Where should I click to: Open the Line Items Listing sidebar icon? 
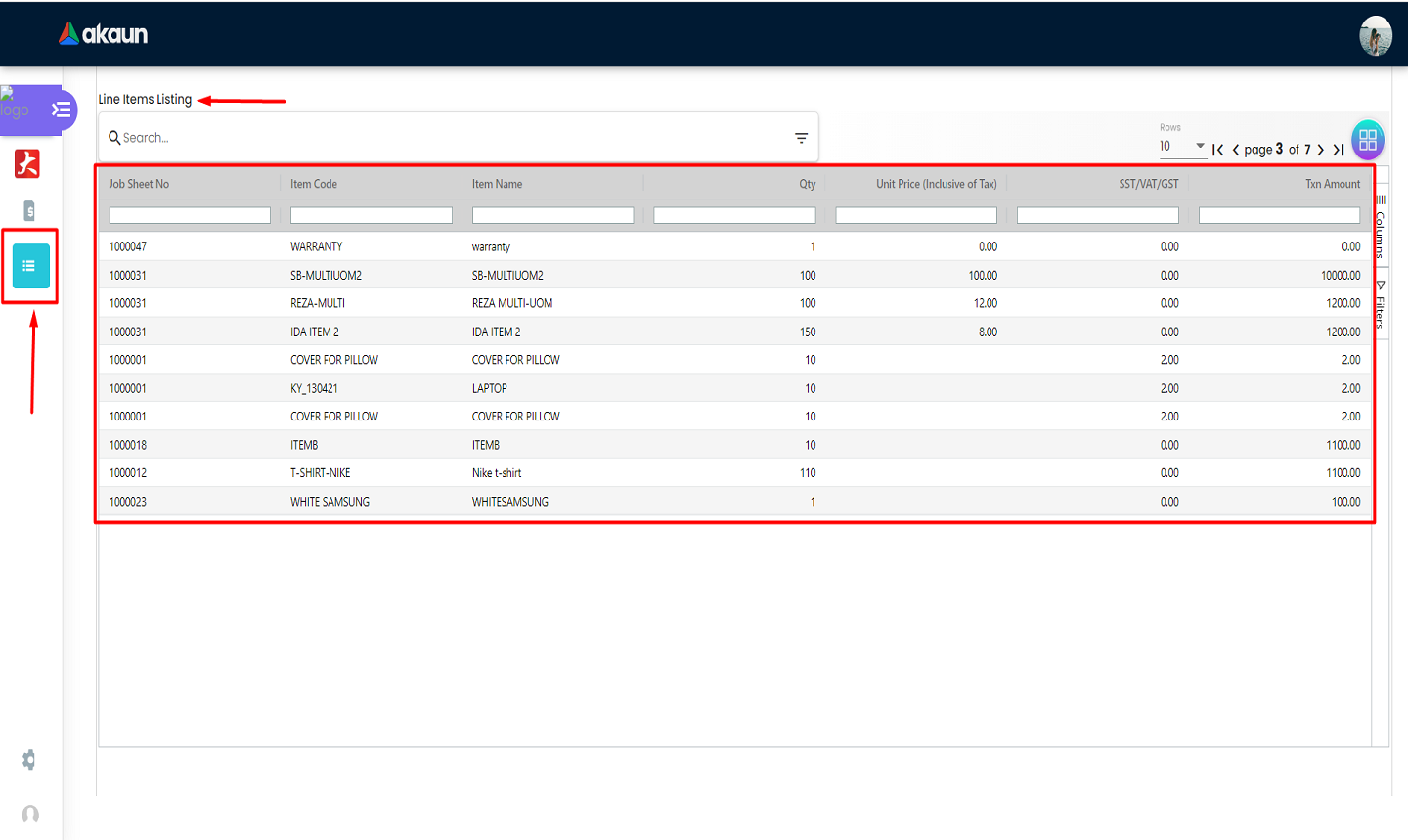point(30,266)
